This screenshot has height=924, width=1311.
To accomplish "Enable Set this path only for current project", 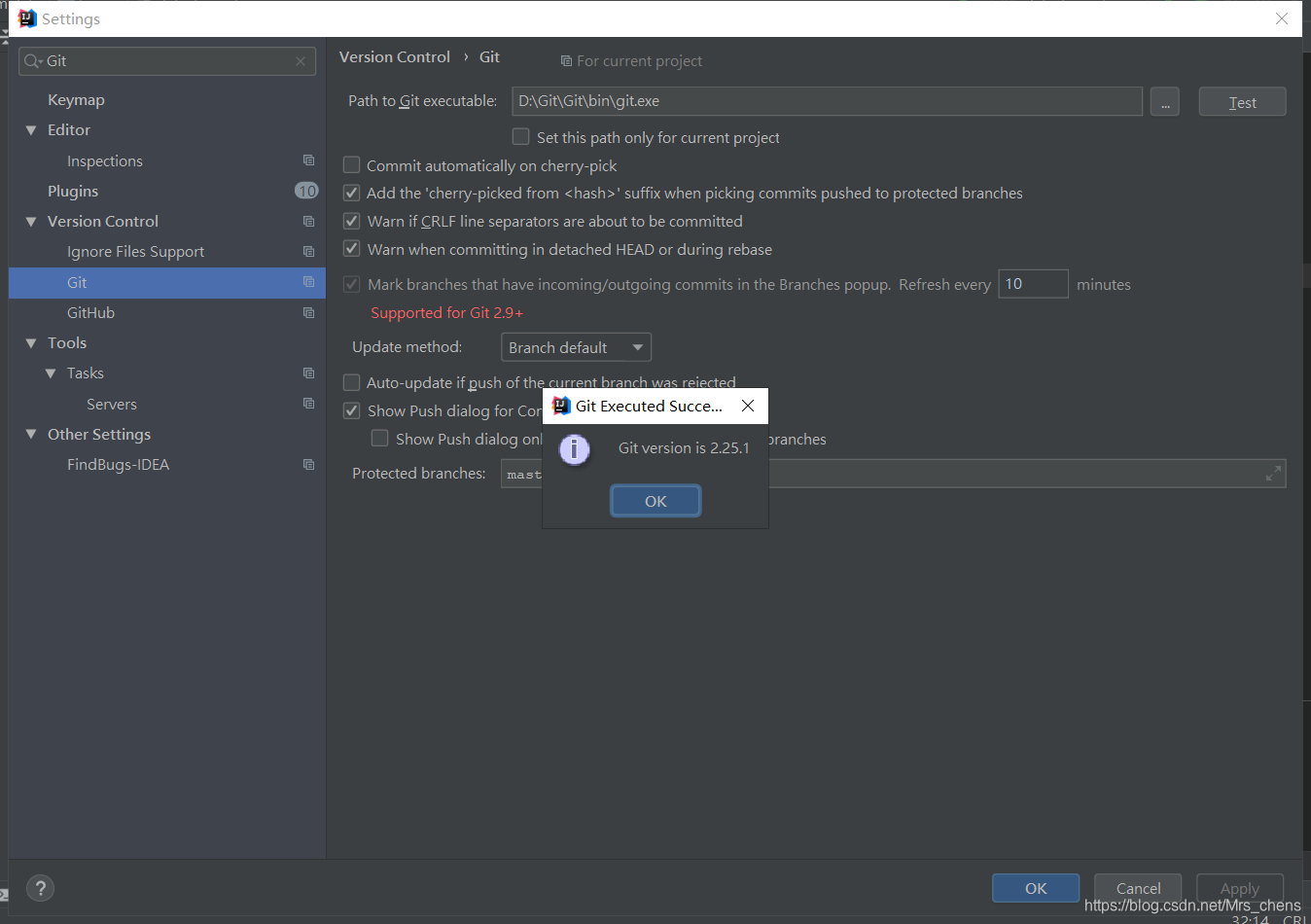I will [x=521, y=137].
